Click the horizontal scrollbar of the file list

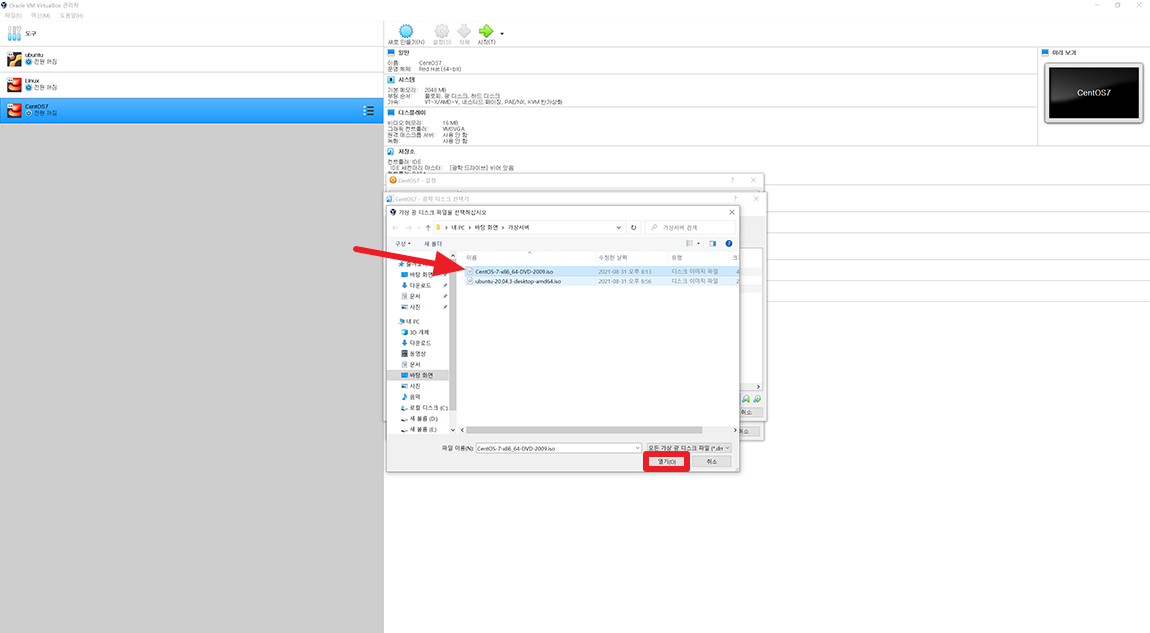[584, 431]
